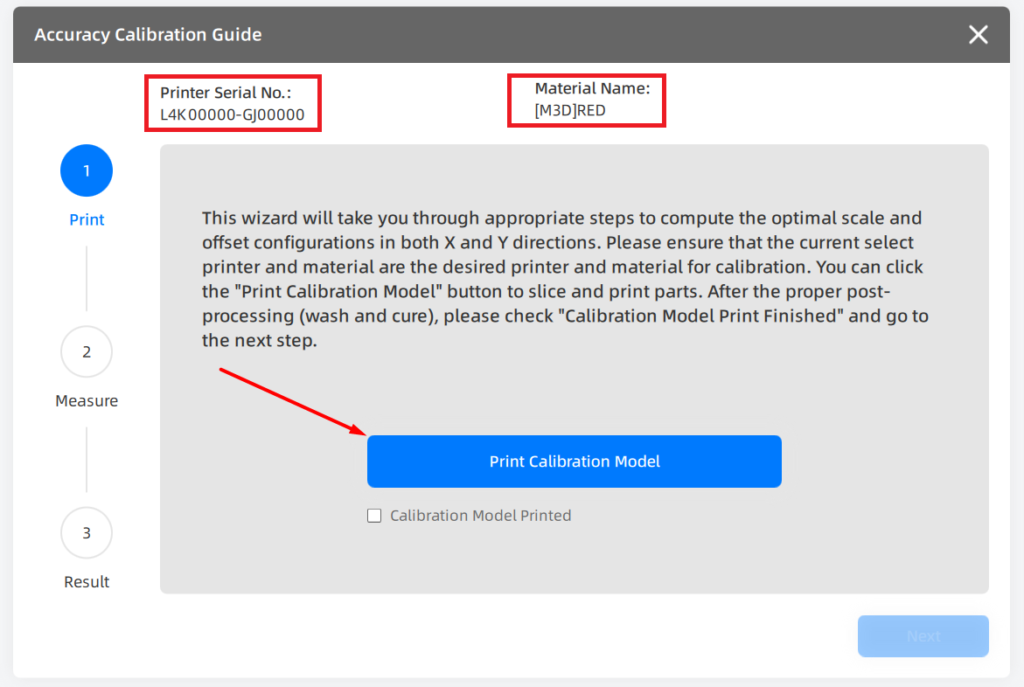Select the [M3D]RED material value

point(570,110)
